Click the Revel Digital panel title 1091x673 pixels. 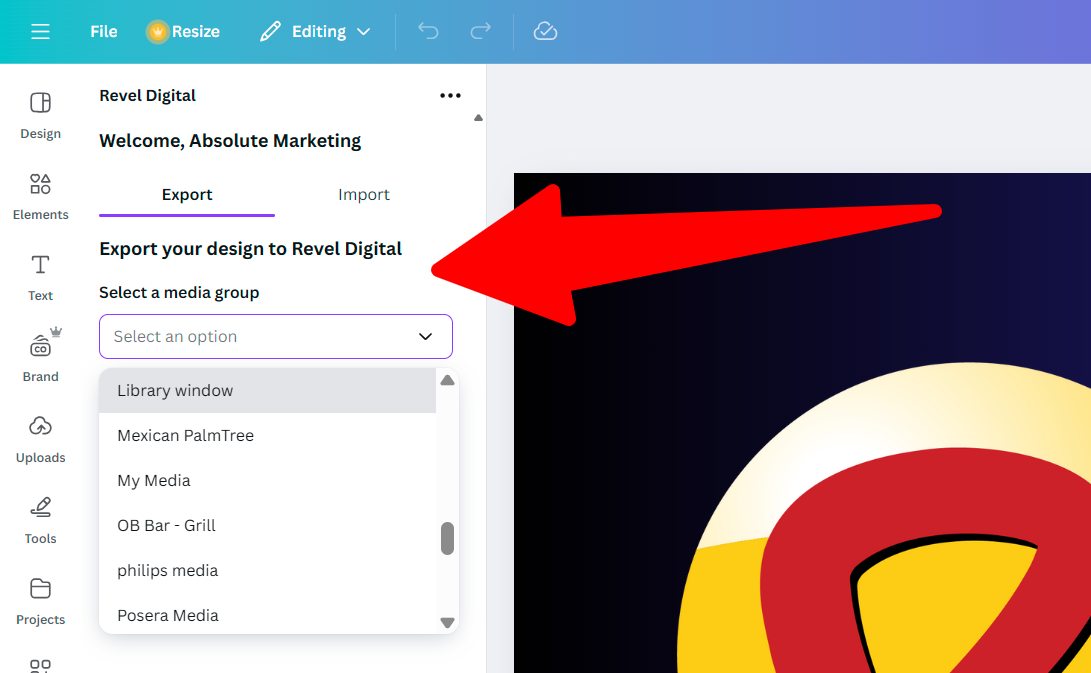coord(148,95)
